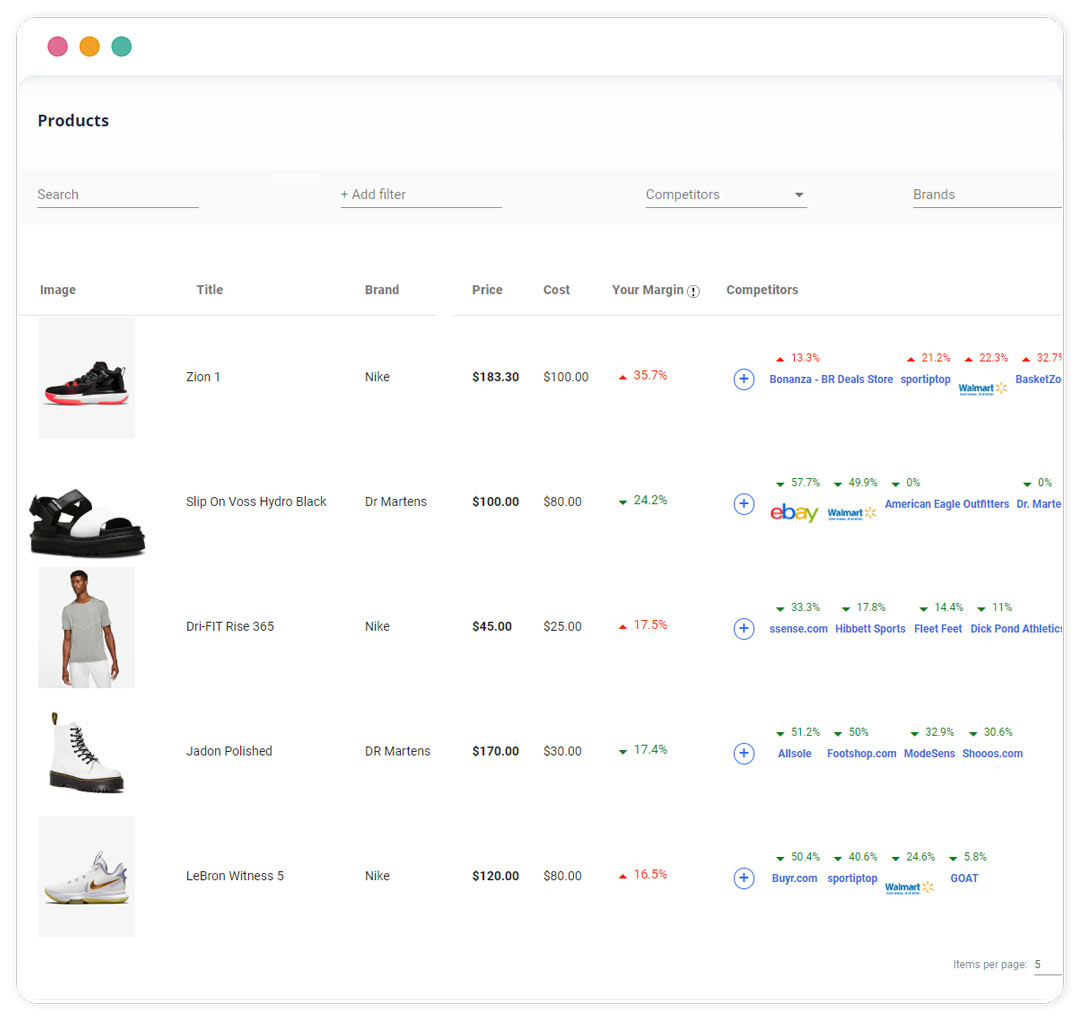1080x1020 pixels.
Task: Click the Your Margin info icon
Action: [694, 291]
